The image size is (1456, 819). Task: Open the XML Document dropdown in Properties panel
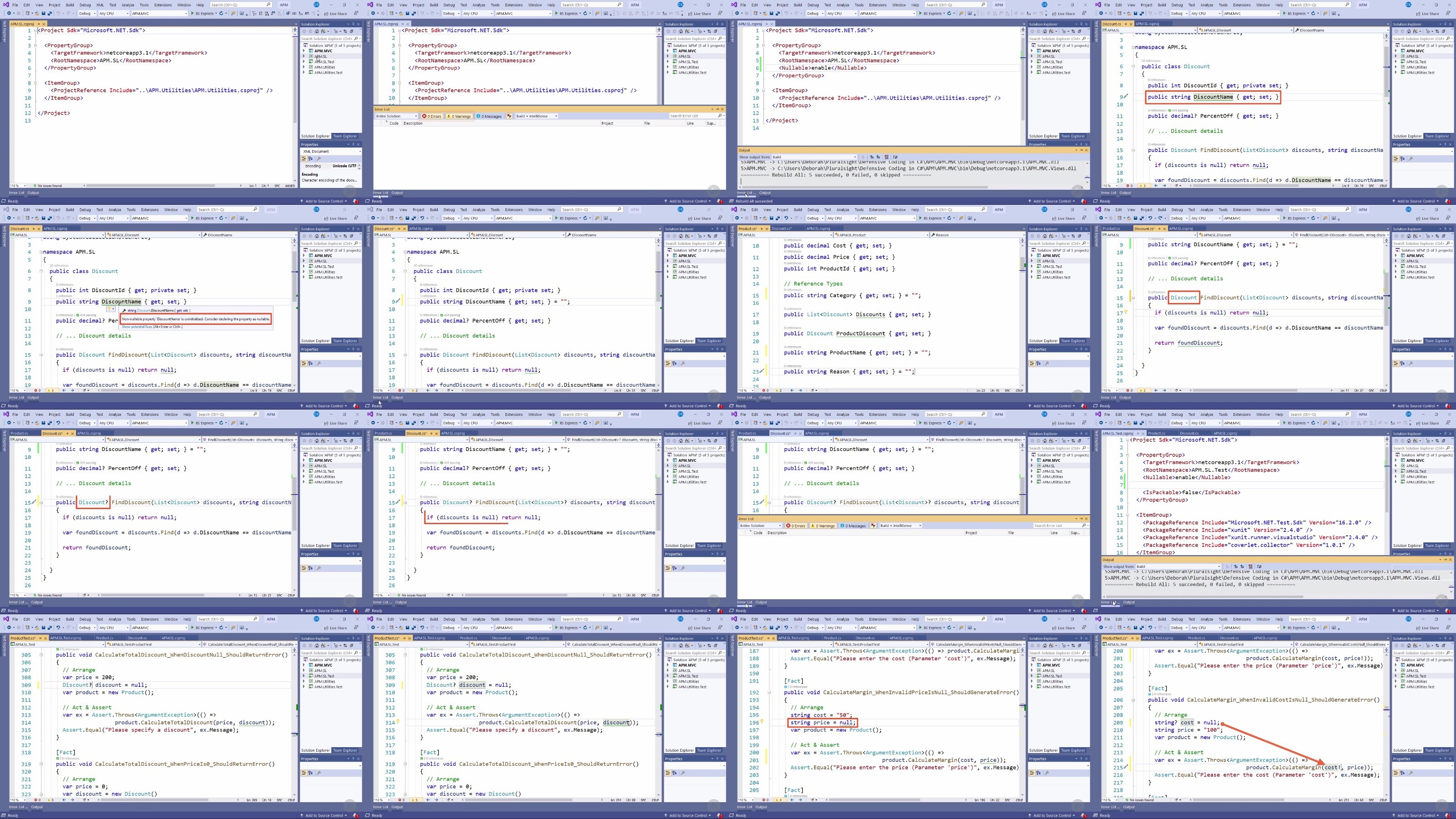click(x=331, y=152)
